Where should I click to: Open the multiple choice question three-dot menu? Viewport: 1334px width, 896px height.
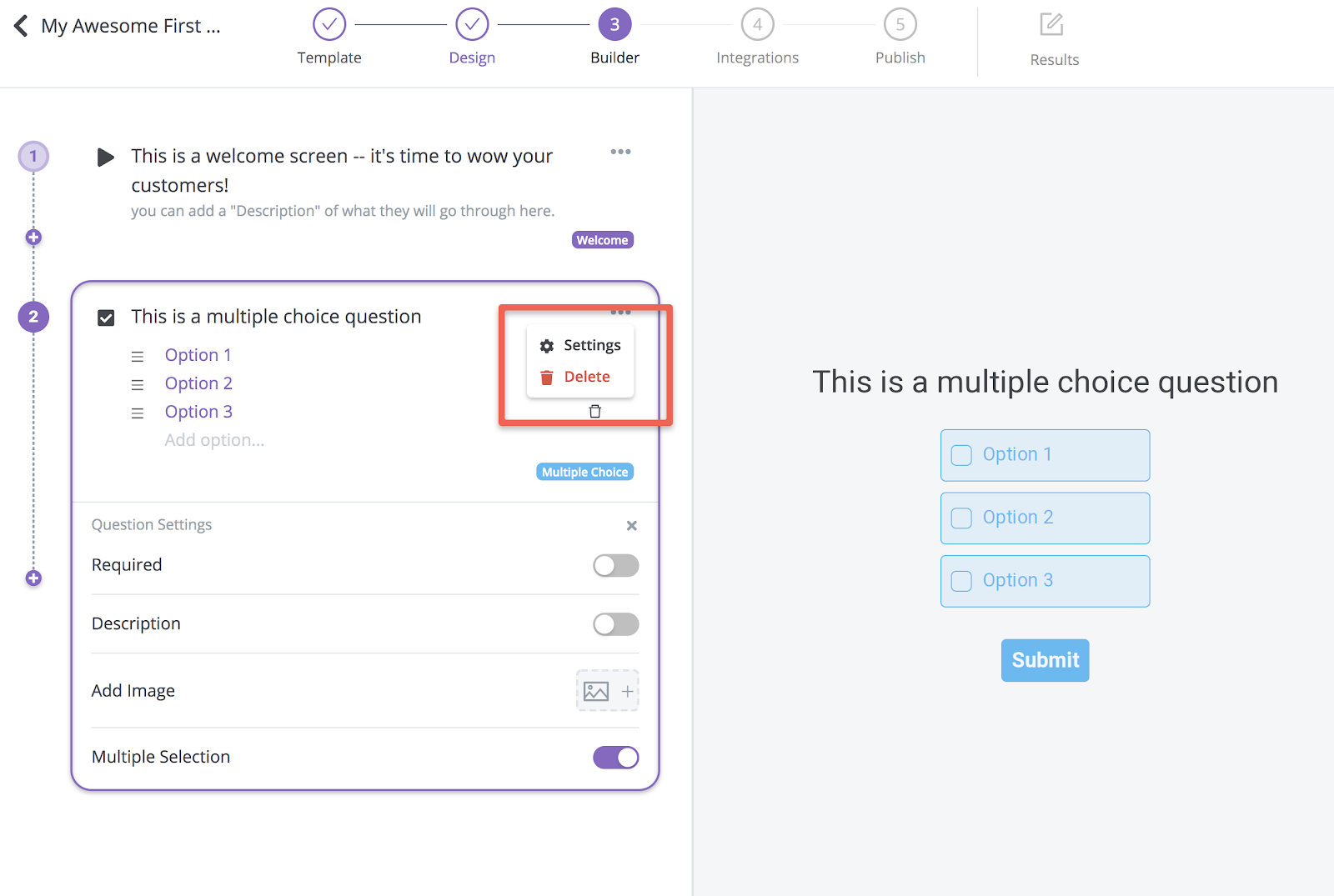620,312
